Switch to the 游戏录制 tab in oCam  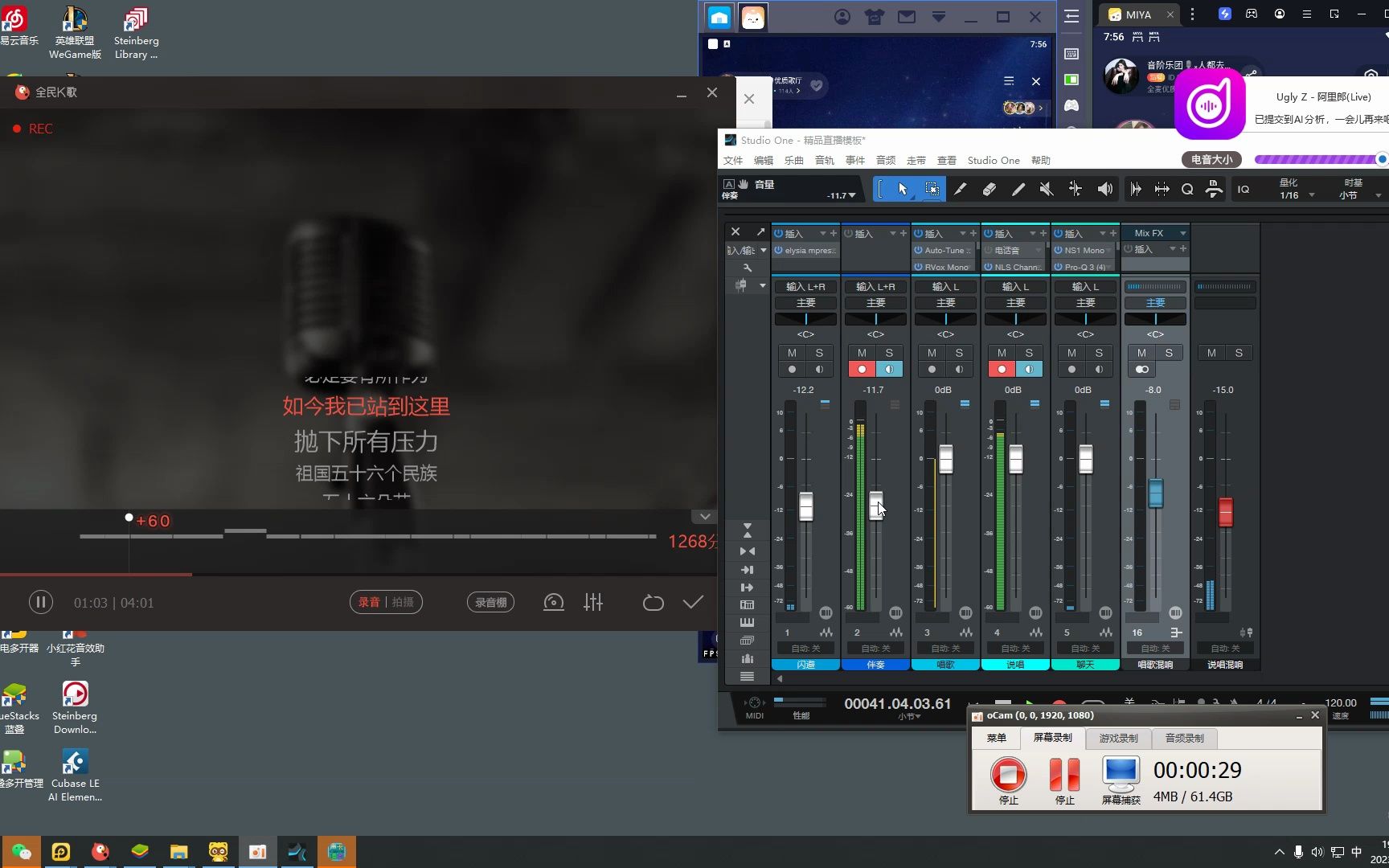coord(1118,738)
